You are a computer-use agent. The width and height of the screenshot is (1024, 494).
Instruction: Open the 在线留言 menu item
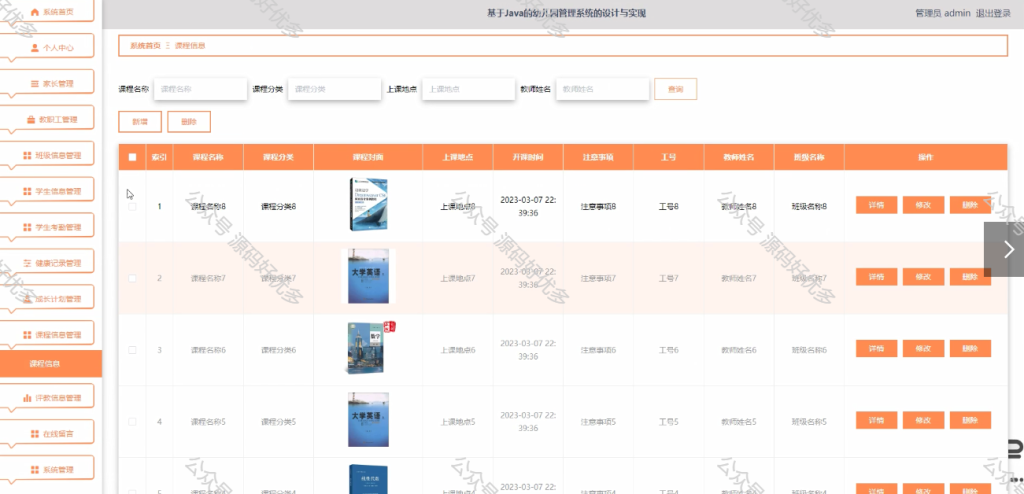pyautogui.click(x=51, y=433)
